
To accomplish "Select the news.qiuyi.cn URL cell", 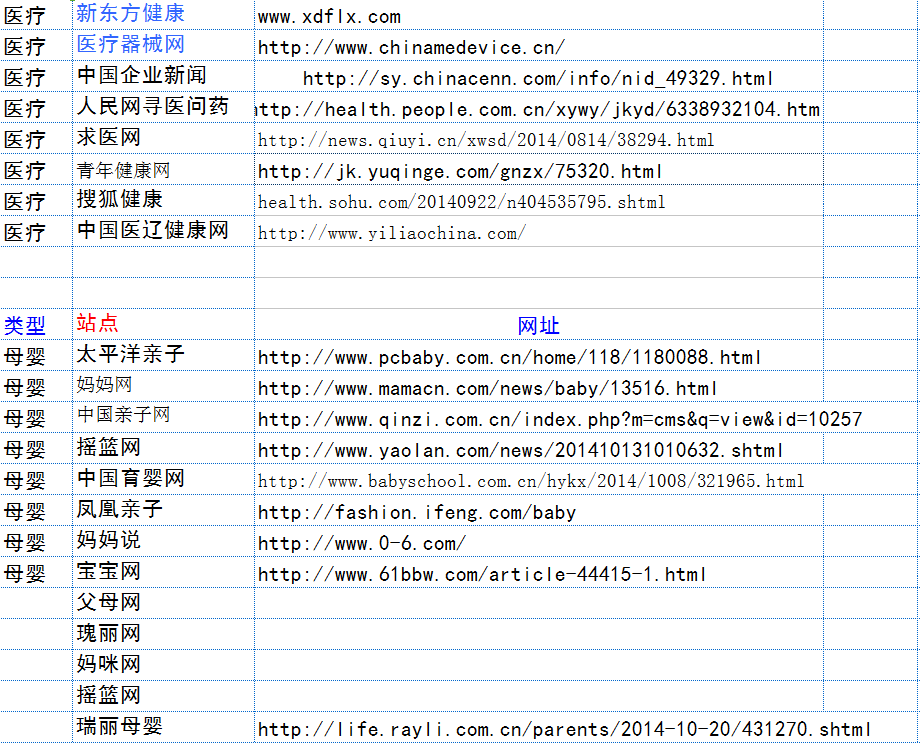I will [539, 139].
